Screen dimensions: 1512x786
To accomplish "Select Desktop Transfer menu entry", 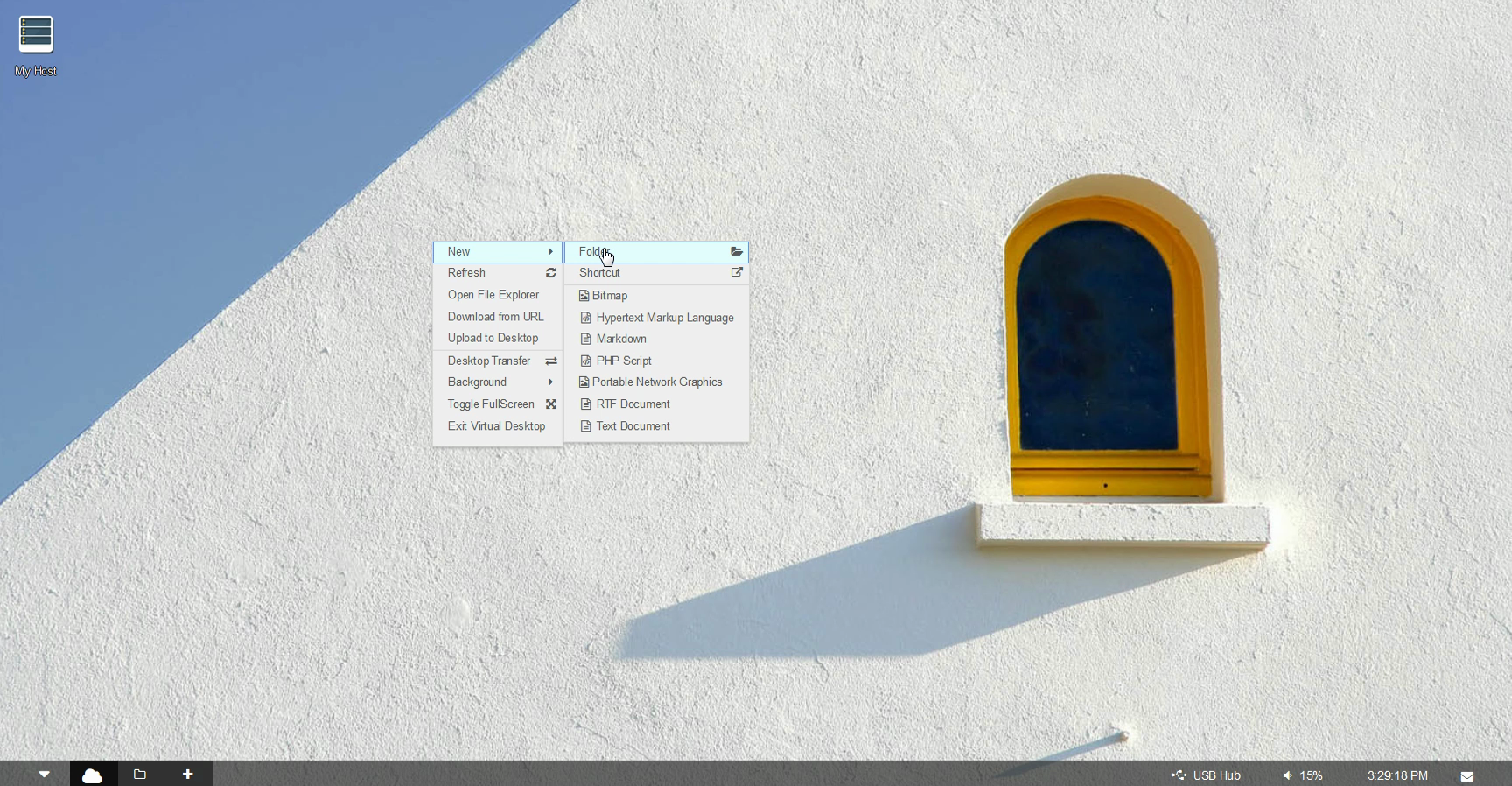I will point(497,361).
